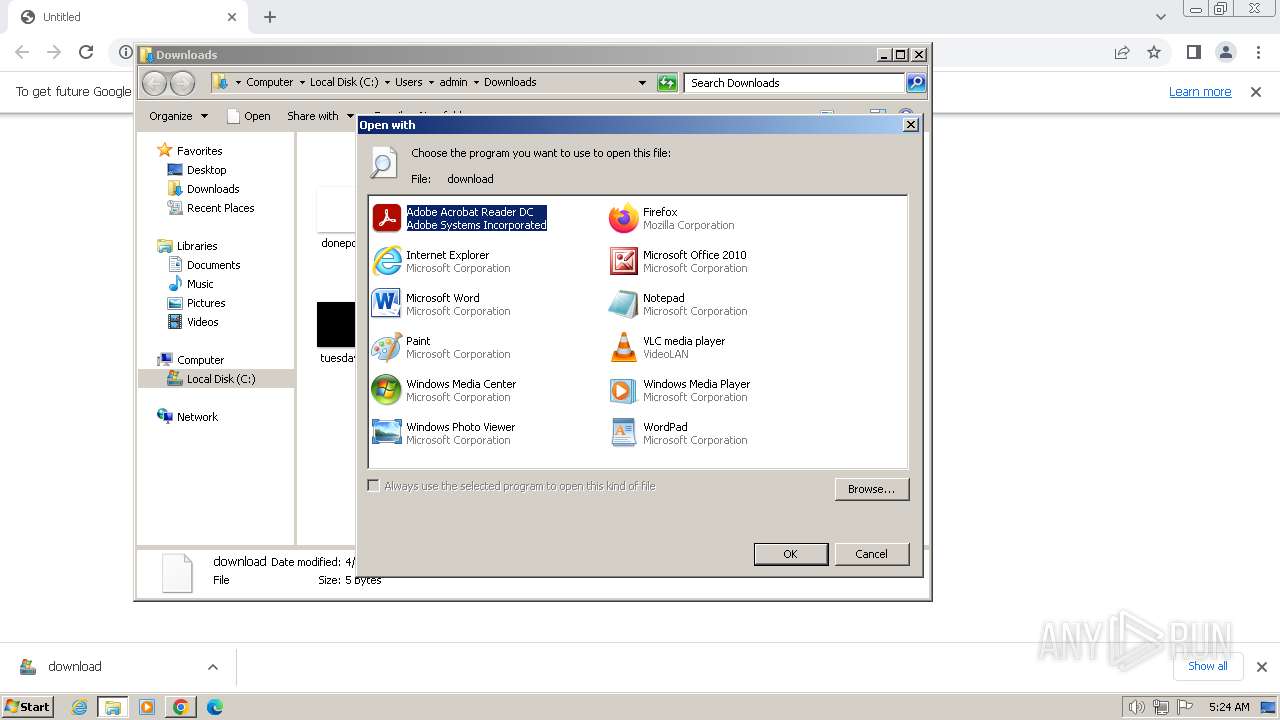
Task: Select Music library
Action: tap(200, 284)
